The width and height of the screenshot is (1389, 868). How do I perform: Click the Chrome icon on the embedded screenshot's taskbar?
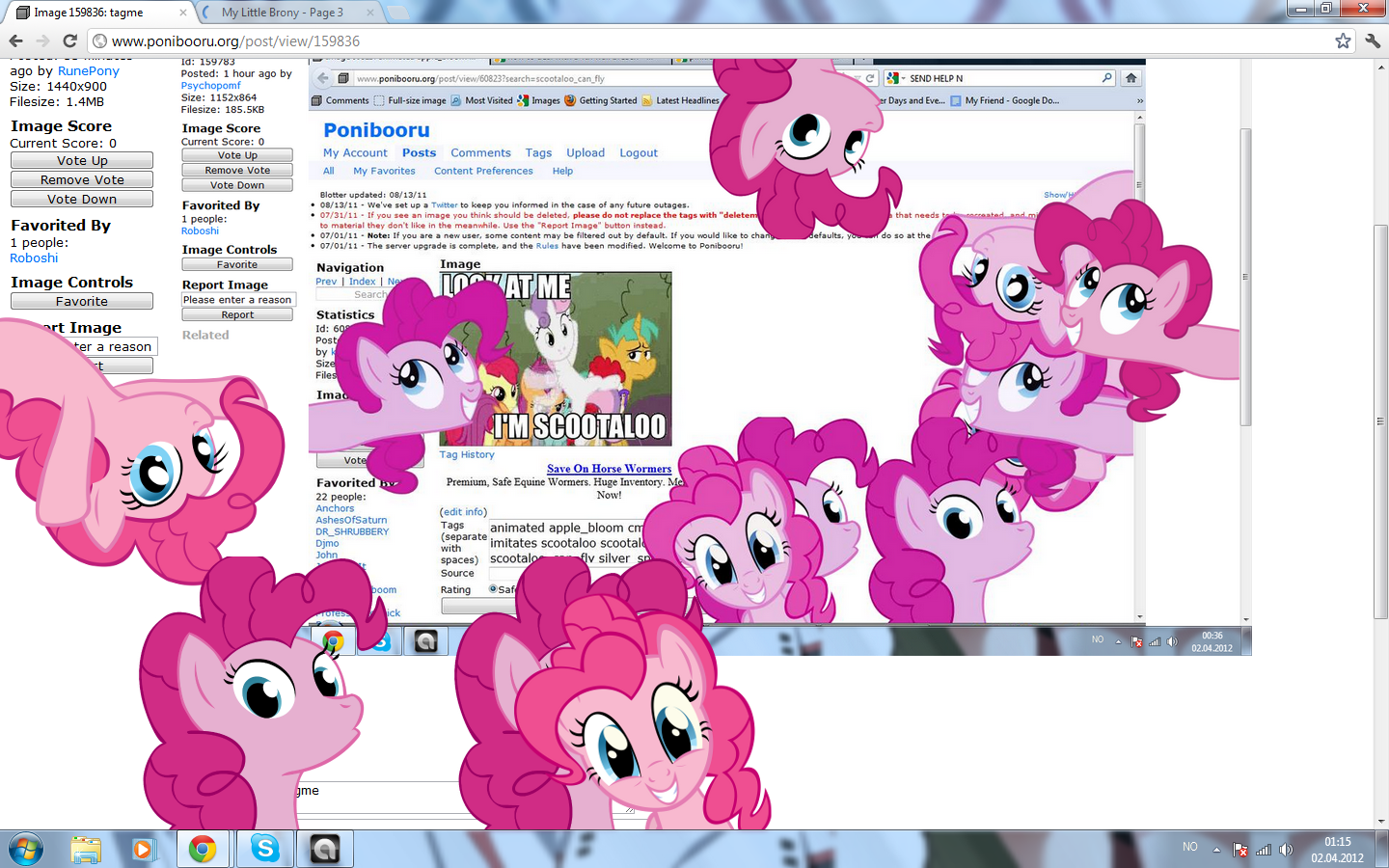pyautogui.click(x=332, y=641)
